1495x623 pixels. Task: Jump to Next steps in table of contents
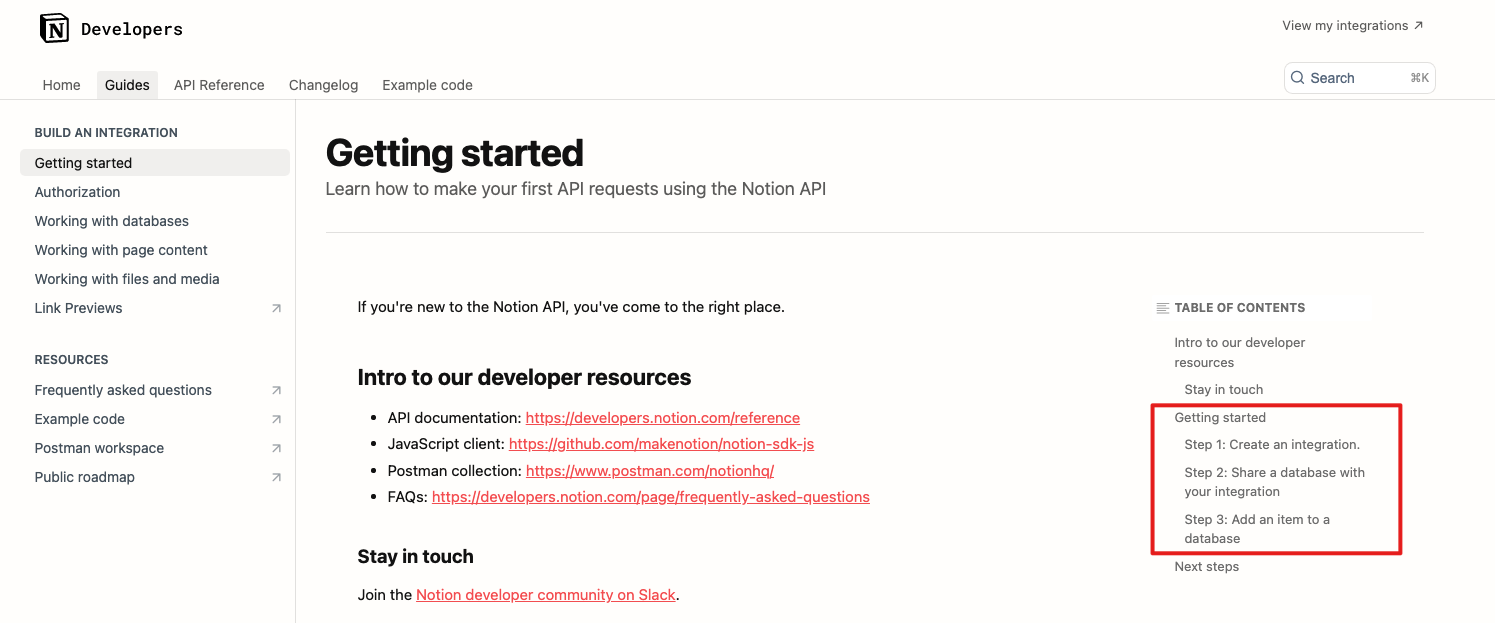(1206, 567)
